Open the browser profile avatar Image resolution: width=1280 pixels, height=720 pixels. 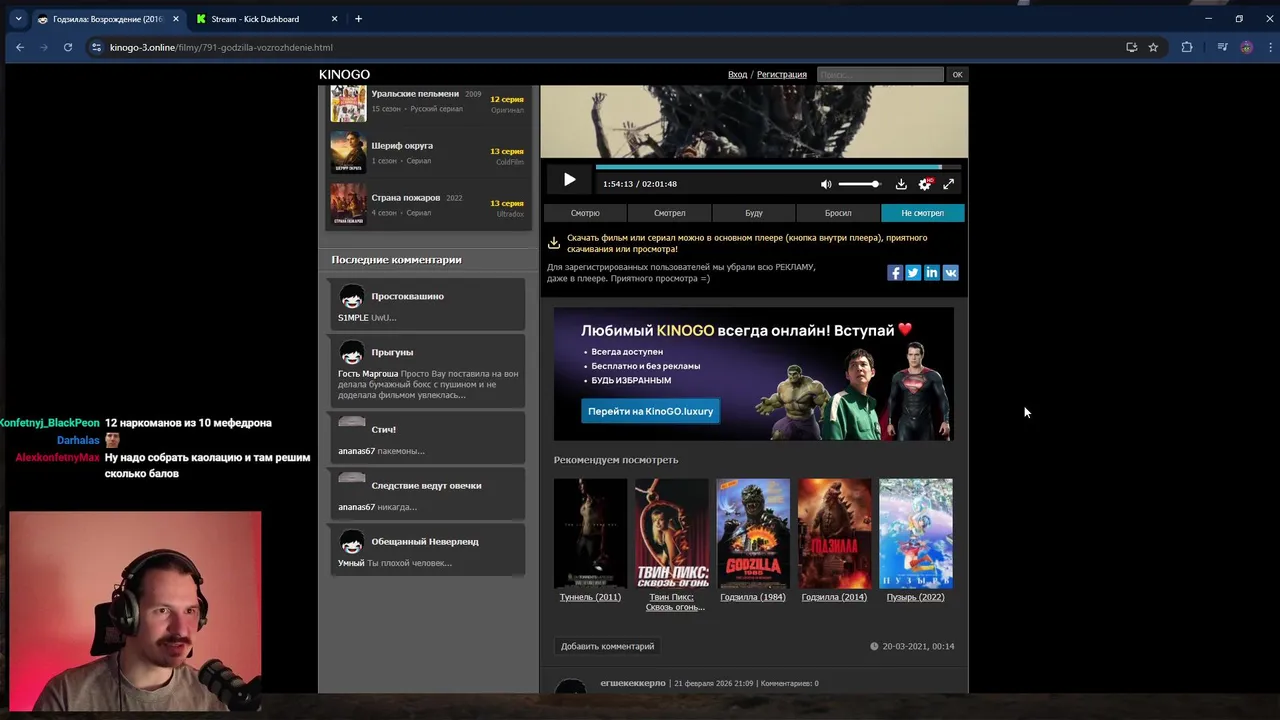click(x=1246, y=47)
